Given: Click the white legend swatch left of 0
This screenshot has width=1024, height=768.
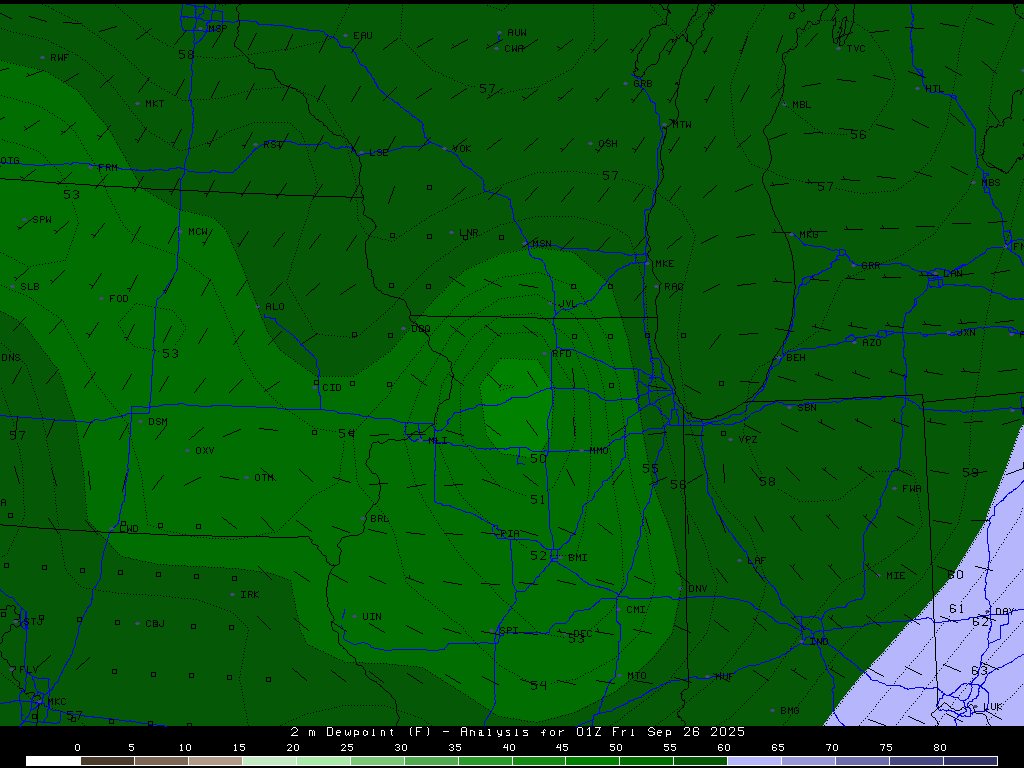Looking at the screenshot, I should (x=54, y=761).
